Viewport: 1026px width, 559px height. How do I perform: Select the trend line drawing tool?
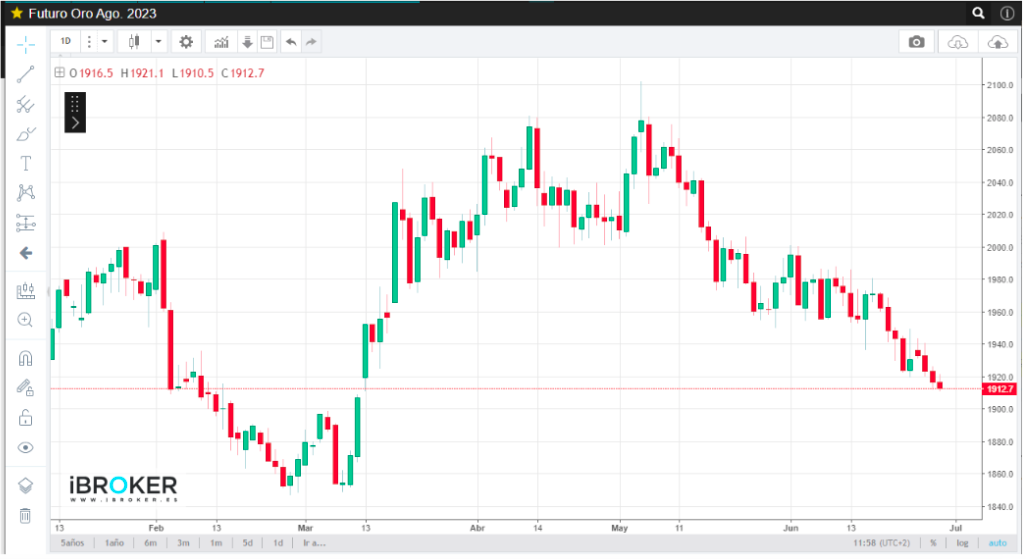click(26, 73)
